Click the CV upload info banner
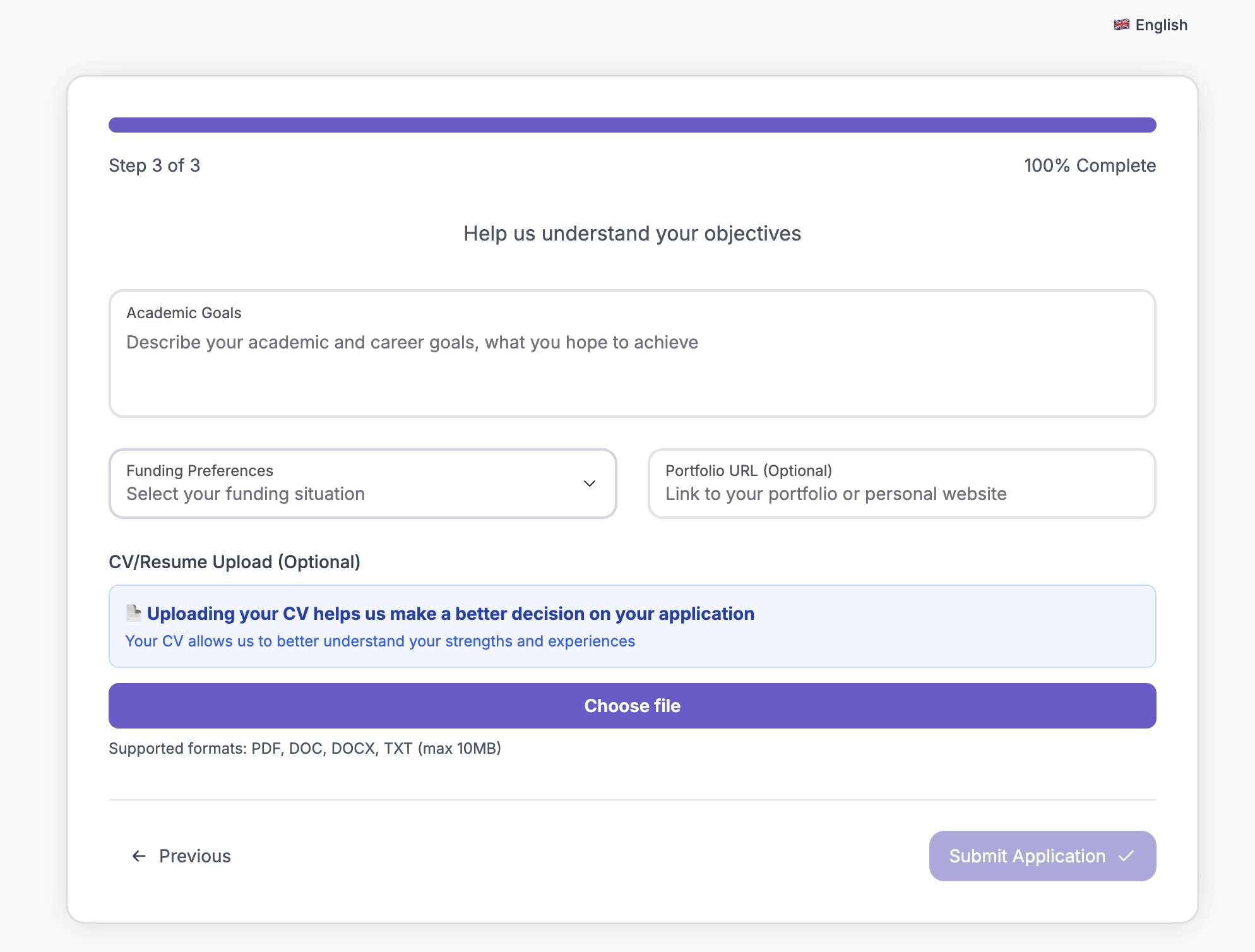This screenshot has width=1255, height=952. coord(632,626)
